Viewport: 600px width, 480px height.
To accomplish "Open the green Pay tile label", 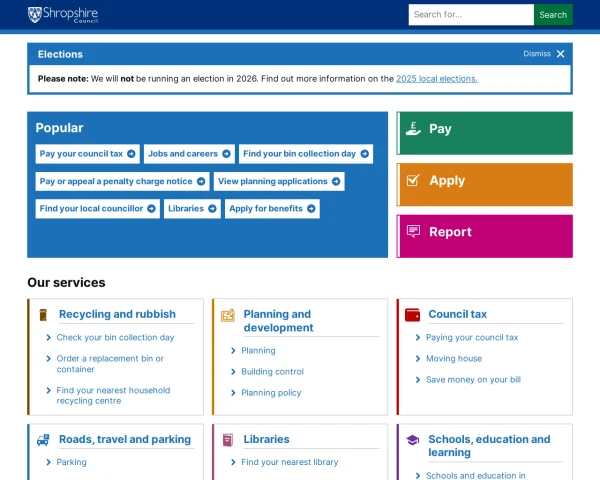I will tap(440, 129).
